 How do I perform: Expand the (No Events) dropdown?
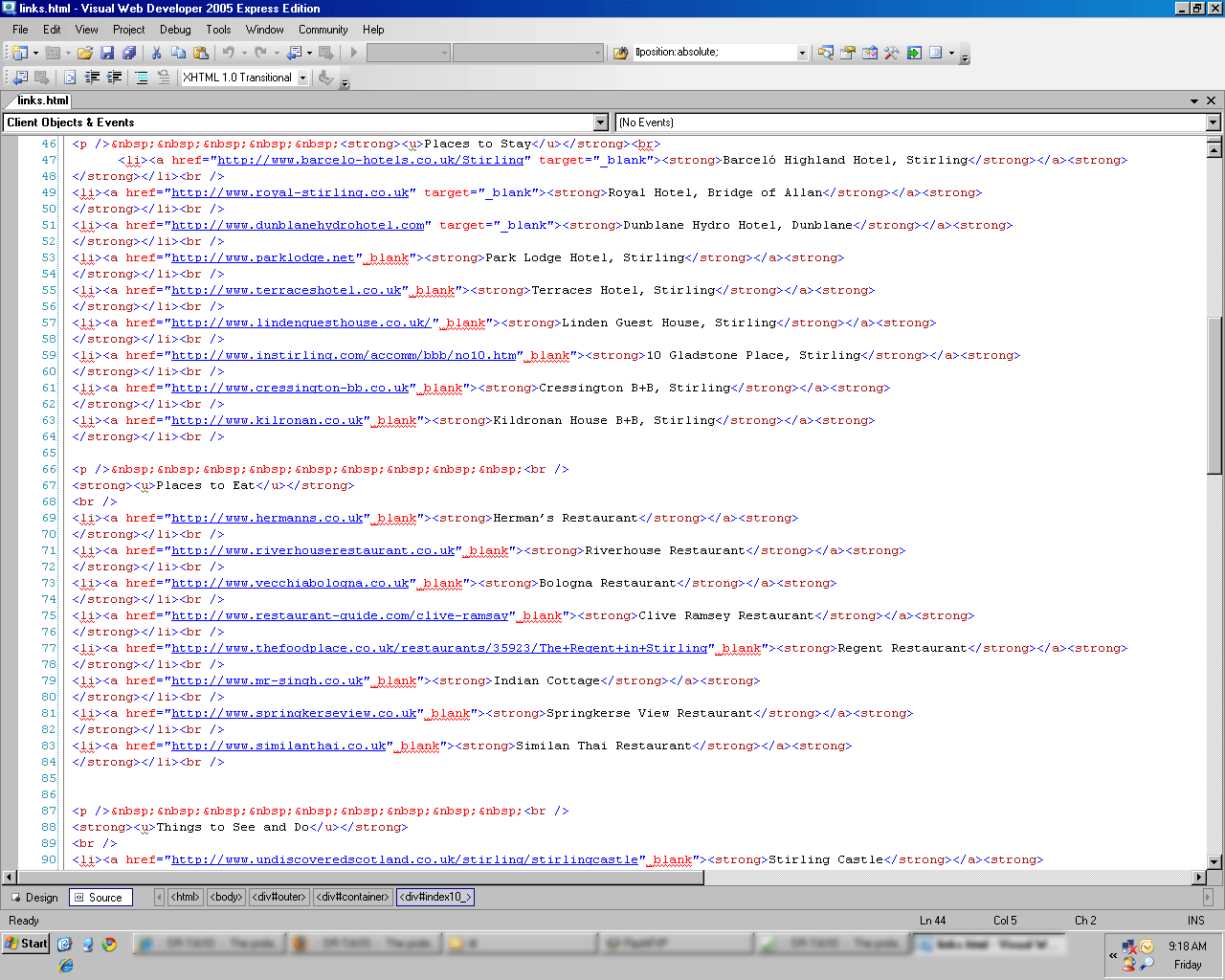click(x=1213, y=122)
